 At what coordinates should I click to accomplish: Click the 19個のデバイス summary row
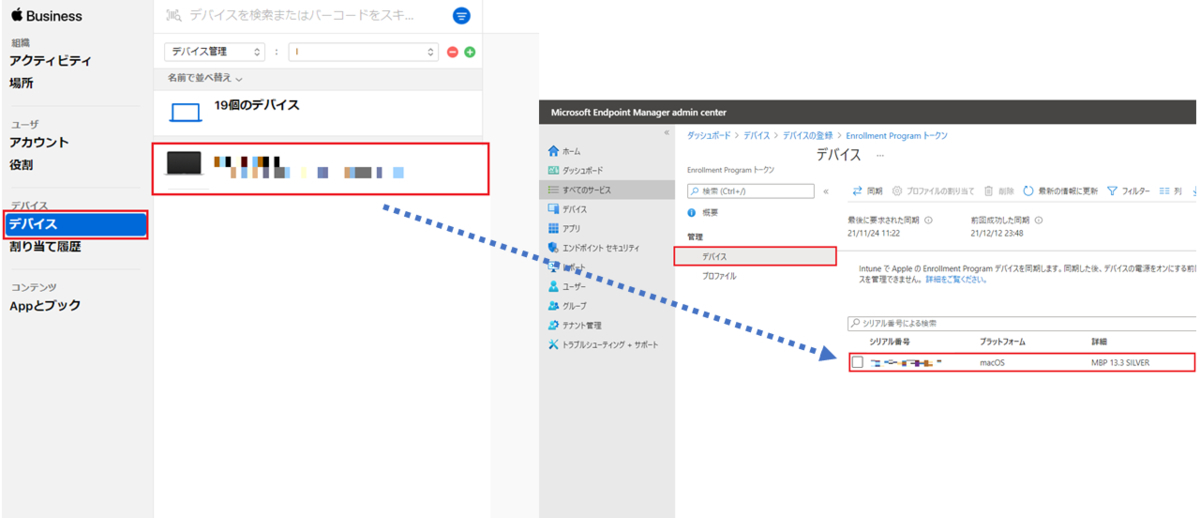click(x=320, y=113)
